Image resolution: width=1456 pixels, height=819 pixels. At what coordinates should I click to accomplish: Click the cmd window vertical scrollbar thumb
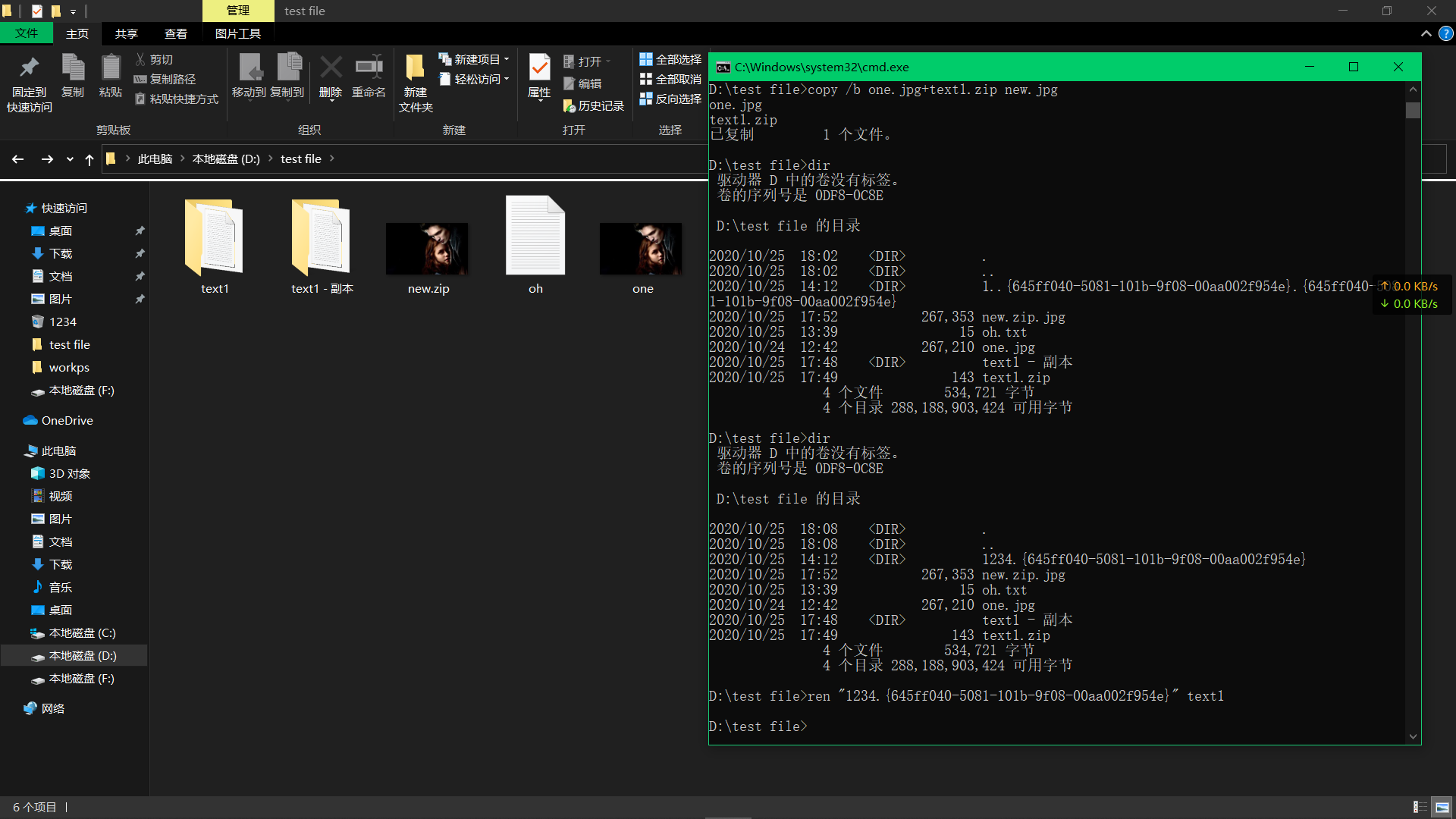click(x=1413, y=111)
